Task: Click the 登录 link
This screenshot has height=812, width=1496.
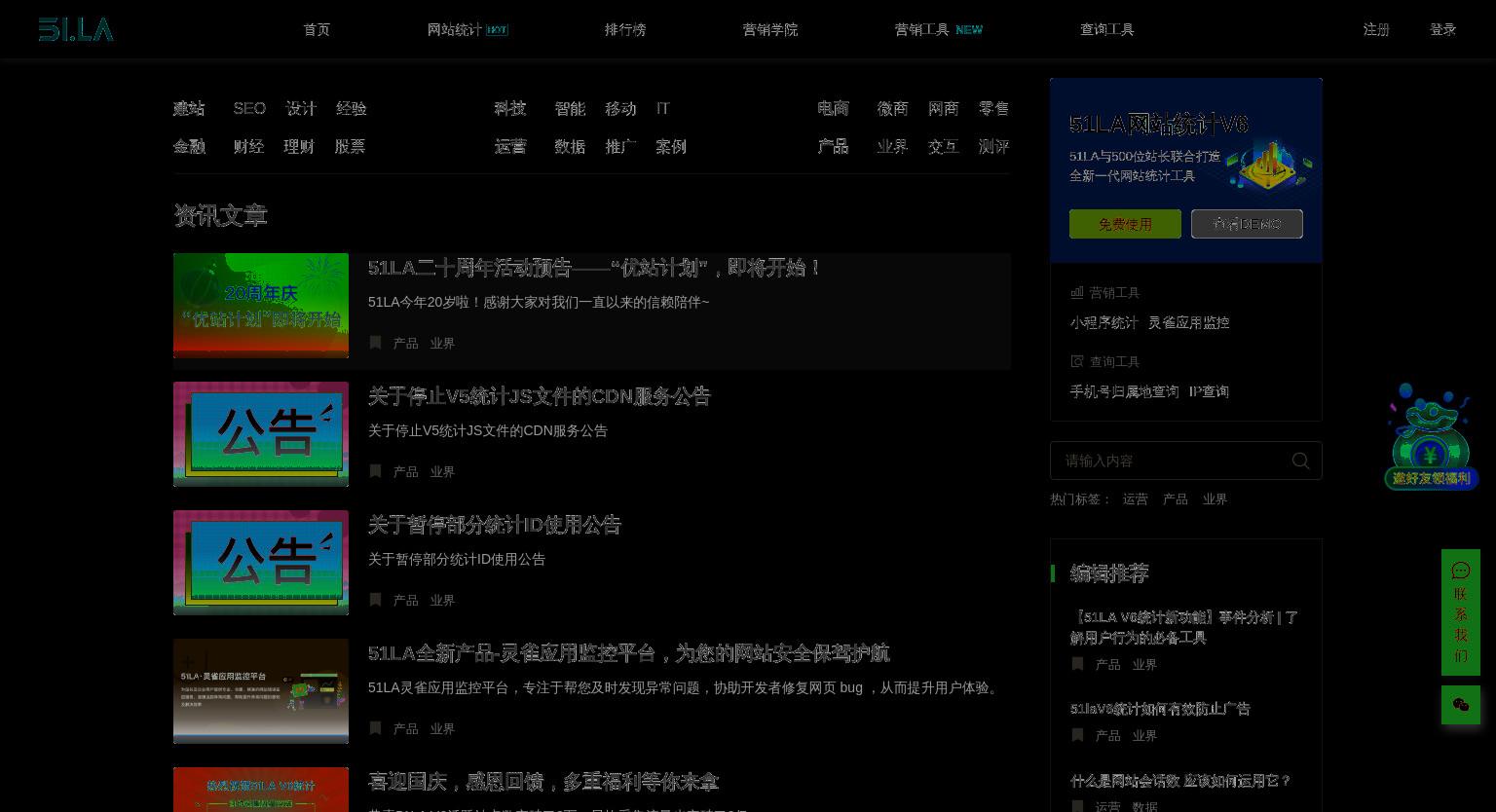Action: click(1443, 29)
